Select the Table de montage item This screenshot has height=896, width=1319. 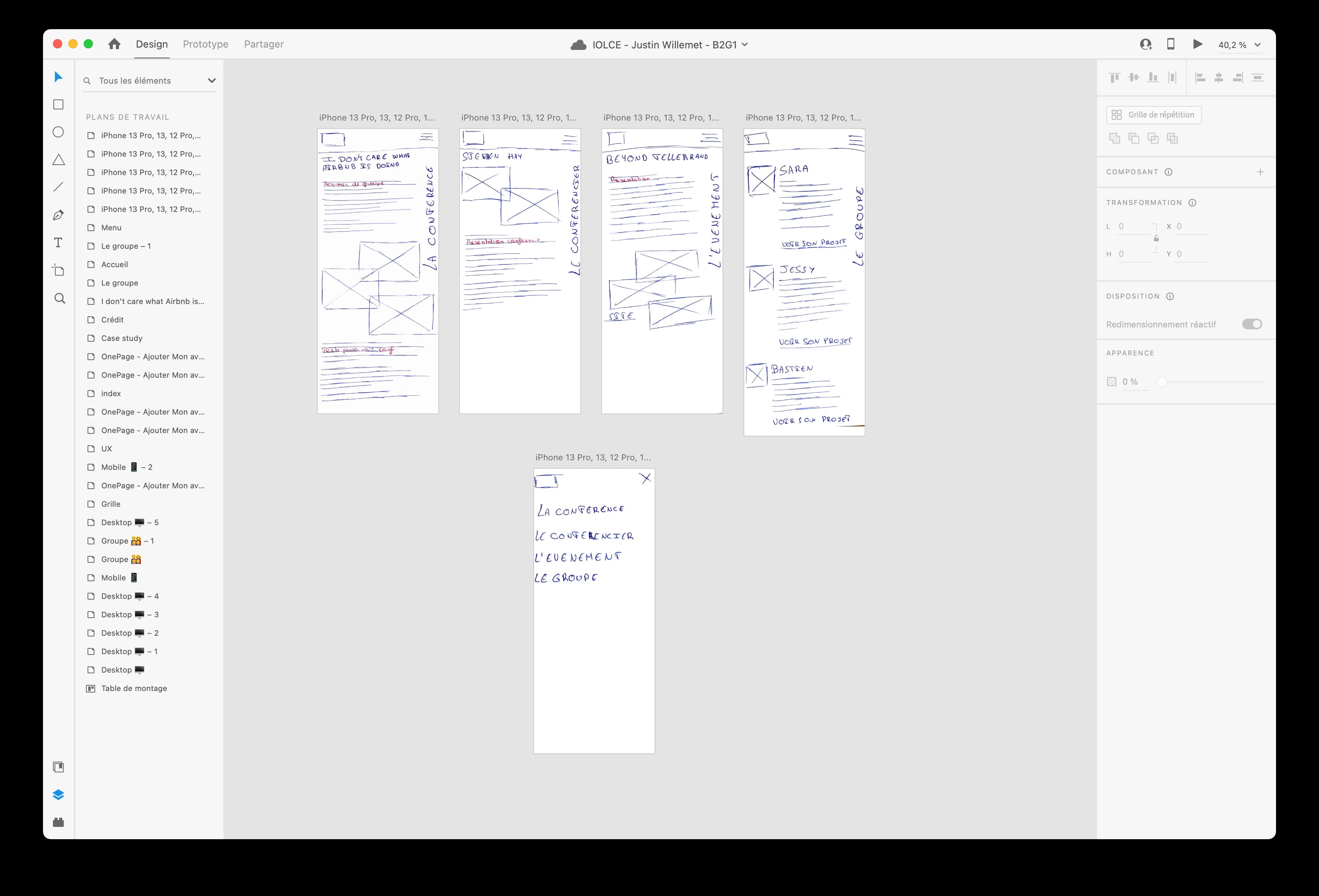click(149, 688)
